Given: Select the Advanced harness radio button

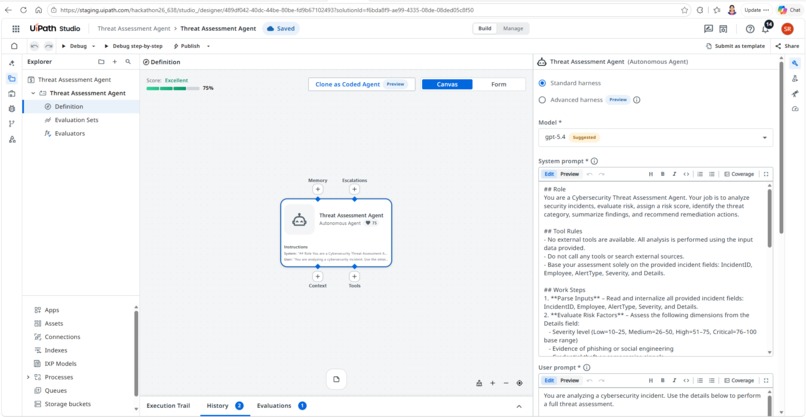Looking at the screenshot, I should pyautogui.click(x=542, y=100).
